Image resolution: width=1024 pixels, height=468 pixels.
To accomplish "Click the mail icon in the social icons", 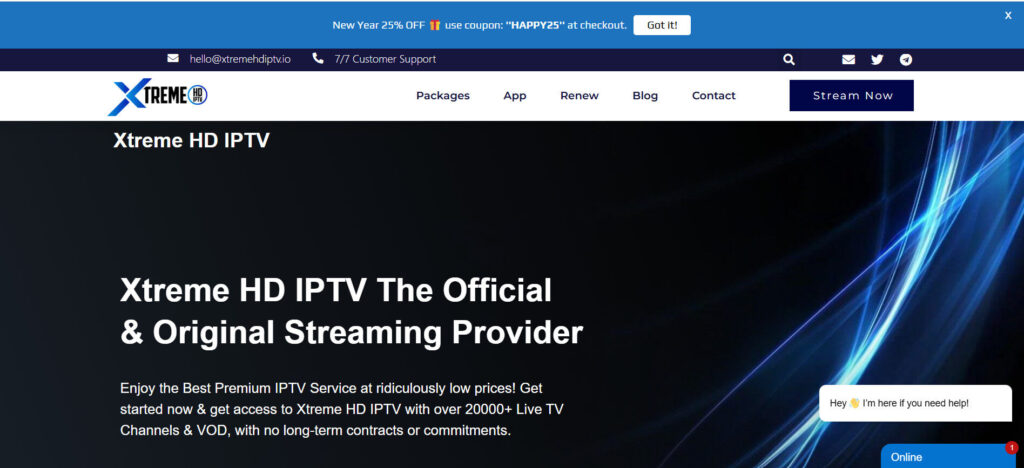I will pyautogui.click(x=848, y=59).
